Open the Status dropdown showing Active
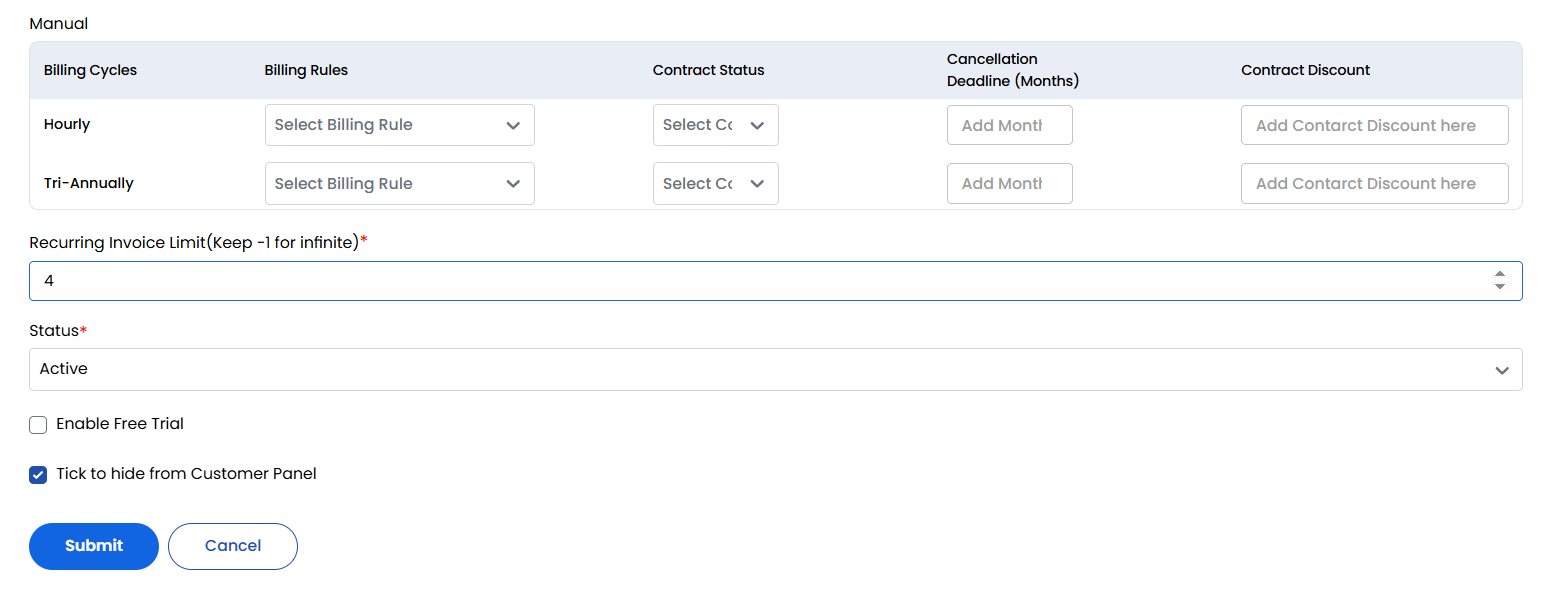The width and height of the screenshot is (1550, 600). pos(775,369)
